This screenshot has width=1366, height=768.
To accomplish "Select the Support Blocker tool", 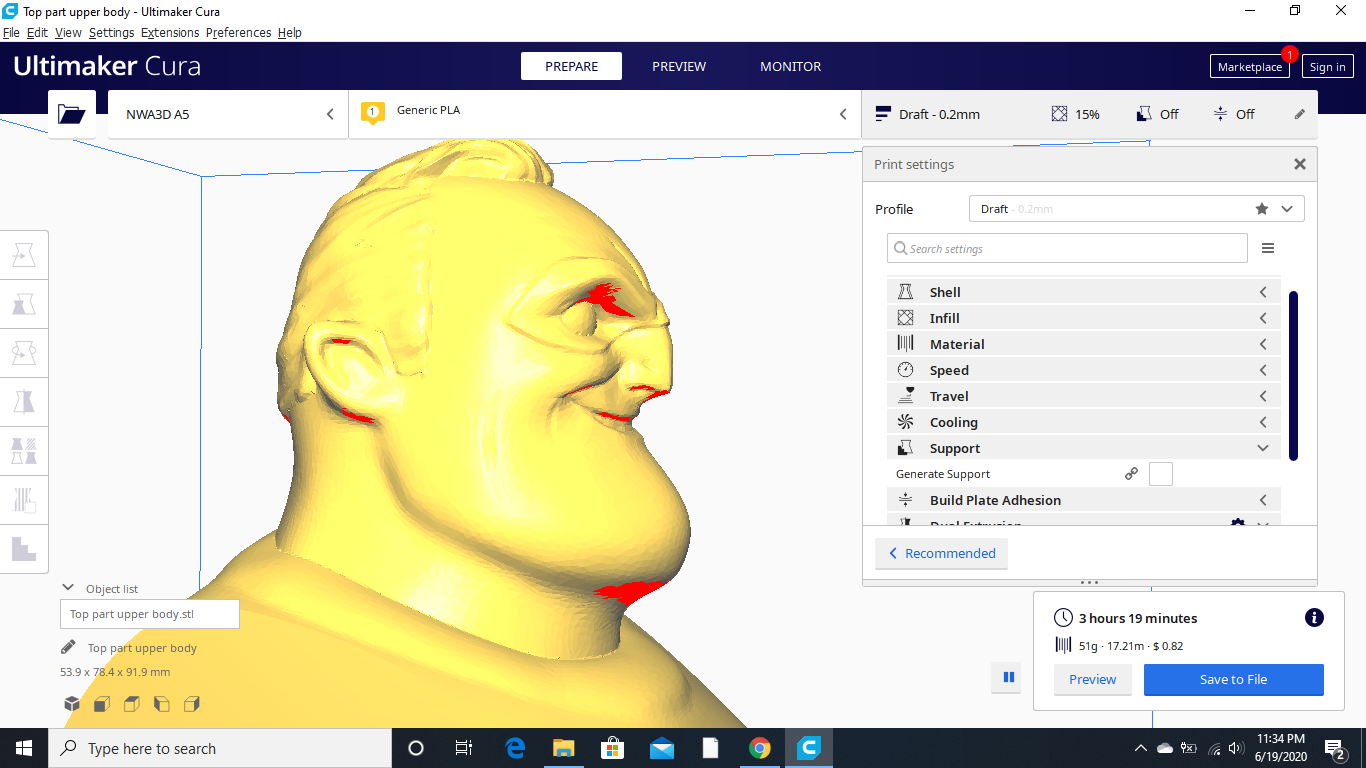I will pos(24,499).
